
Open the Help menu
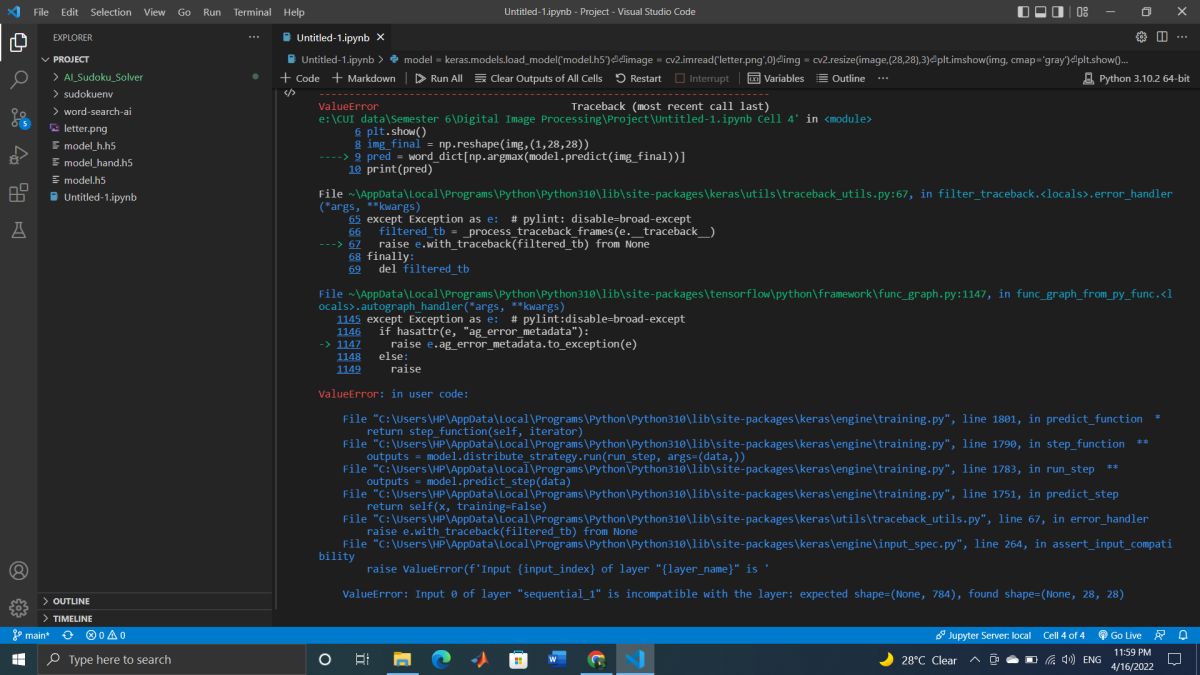point(294,12)
